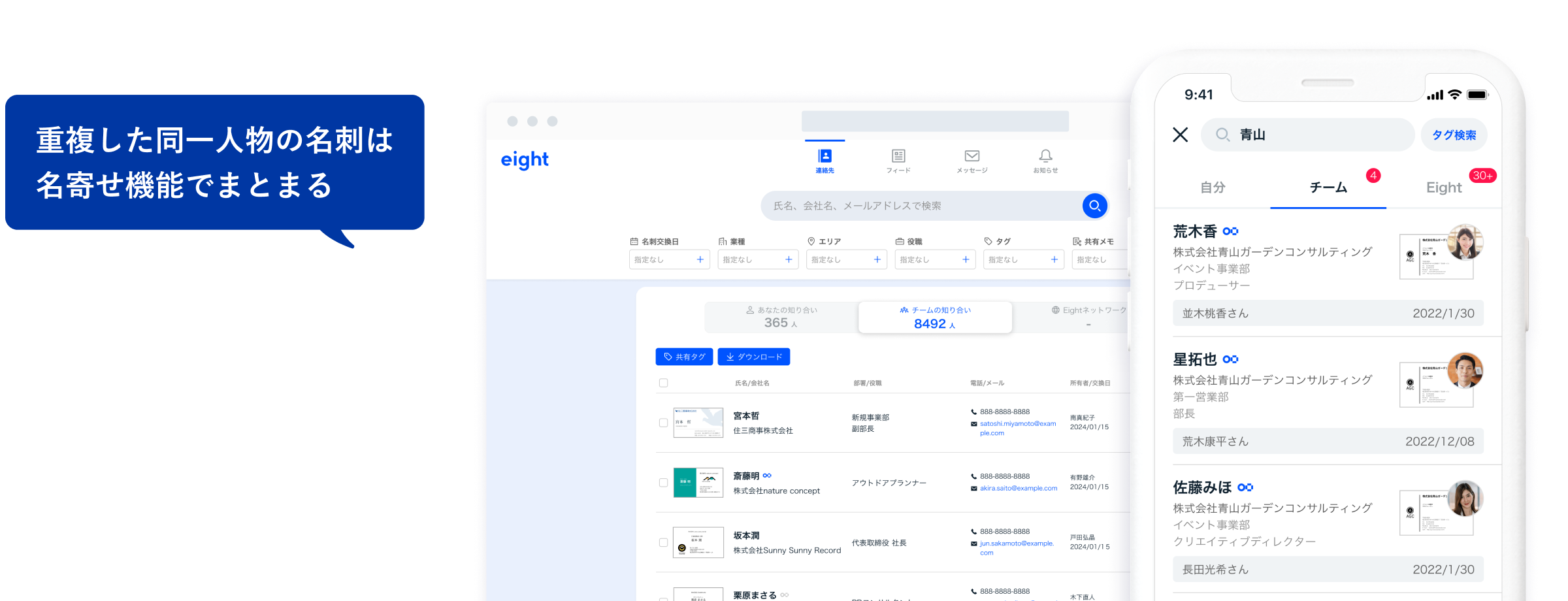Click the 共有タグ button
This screenshot has width=1568, height=601.
pos(684,357)
